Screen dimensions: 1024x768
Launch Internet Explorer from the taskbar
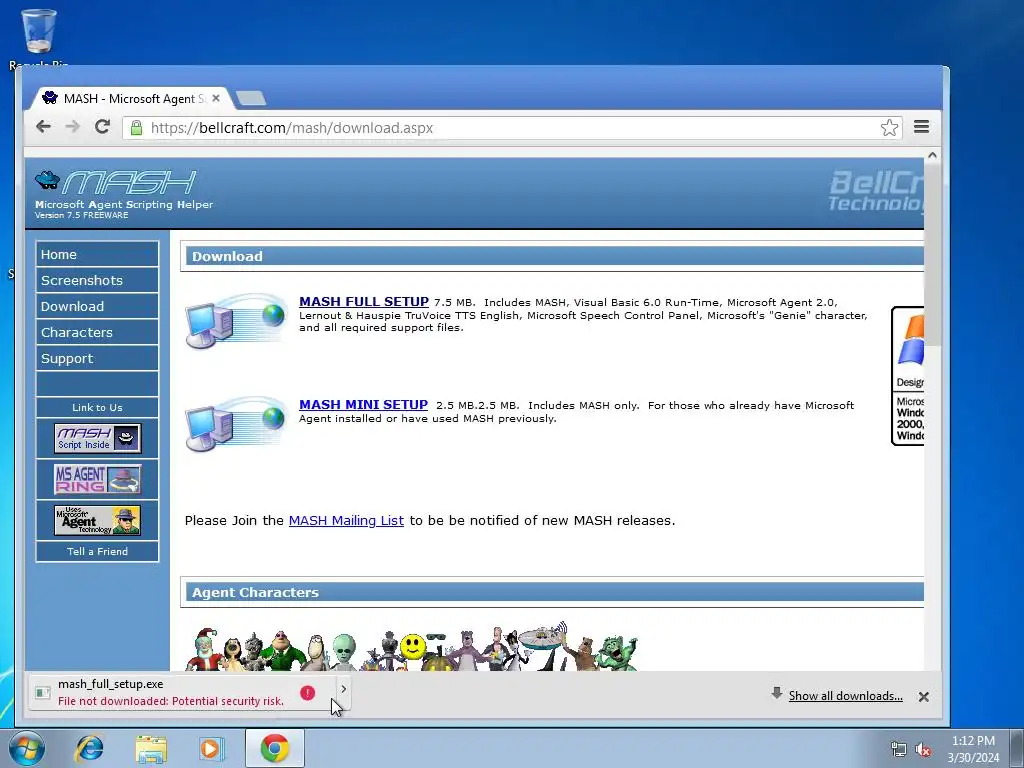(89, 748)
